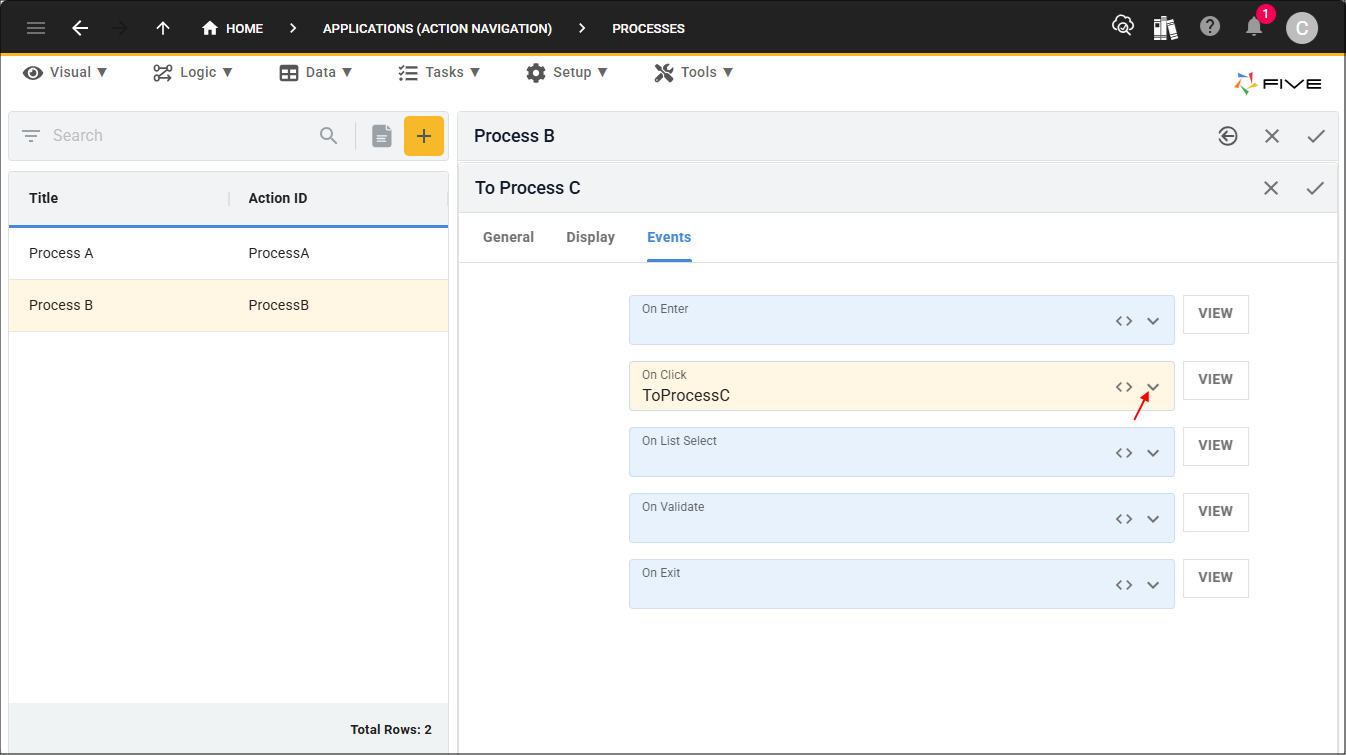Click the up arrow navigation icon
Viewport: 1346px width, 755px height.
coord(163,28)
